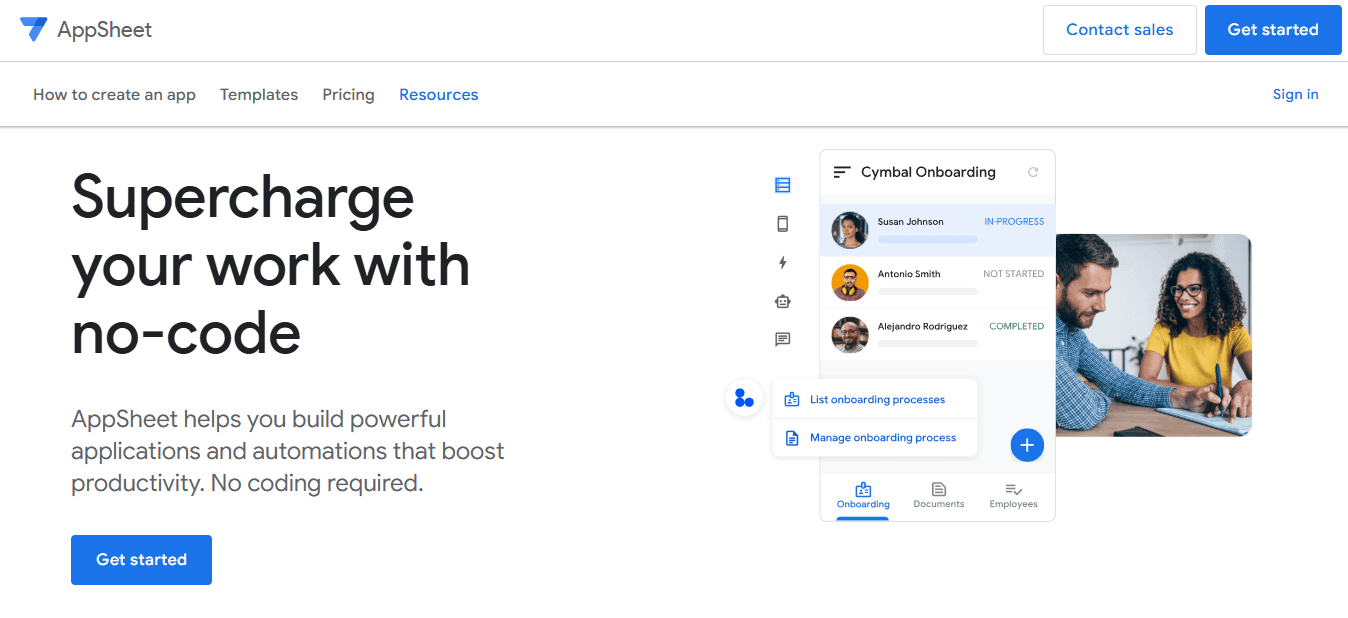Click AppSheet brand name text
The image size is (1348, 618).
tap(105, 30)
